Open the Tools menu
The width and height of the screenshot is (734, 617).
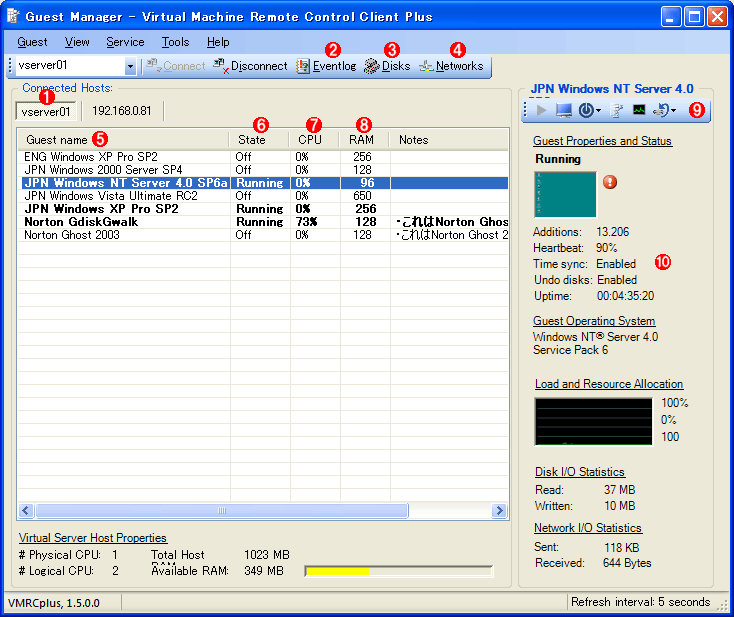[176, 42]
